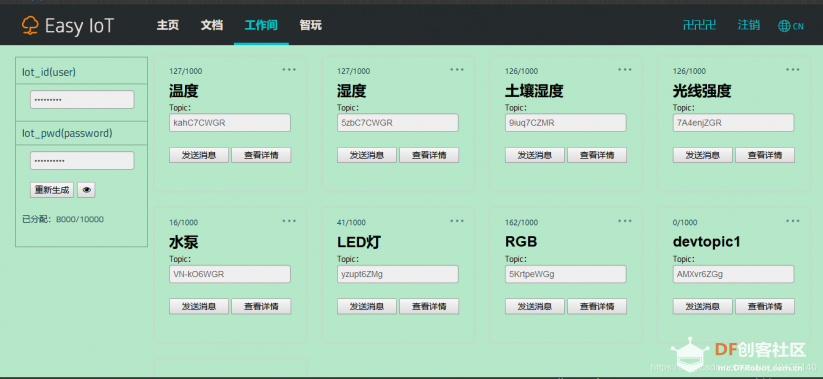Viewport: 823px width, 379px height.
Task: Click 查看详情 on the 水泵 card
Action: 261,307
